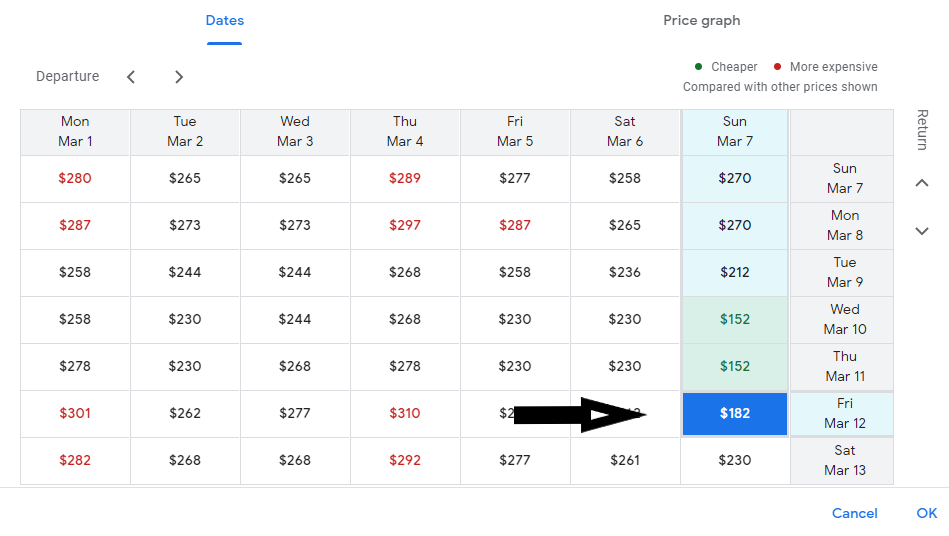Image resolution: width=949 pixels, height=536 pixels.
Task: Pick $278 Thu Mar 4 departure, Thu Mar 11 return
Action: pyautogui.click(x=405, y=366)
